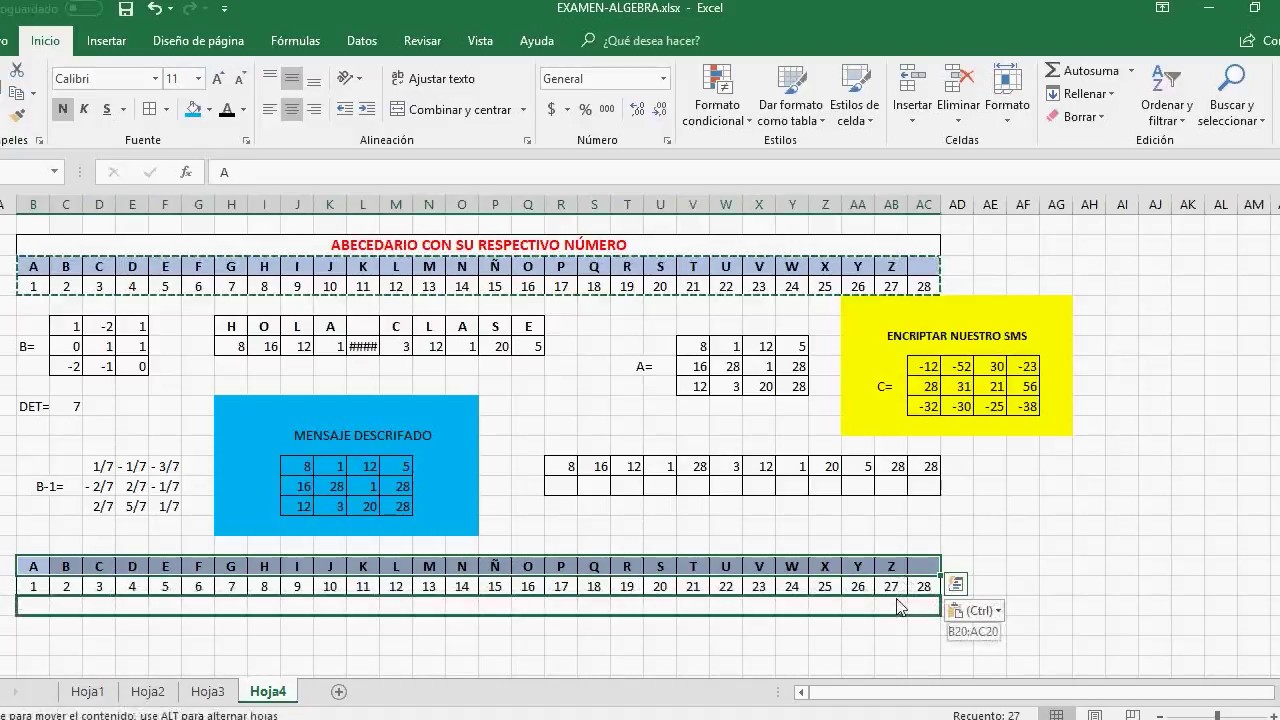The width and height of the screenshot is (1280, 720).
Task: Click Autosuma button
Action: [x=1082, y=71]
